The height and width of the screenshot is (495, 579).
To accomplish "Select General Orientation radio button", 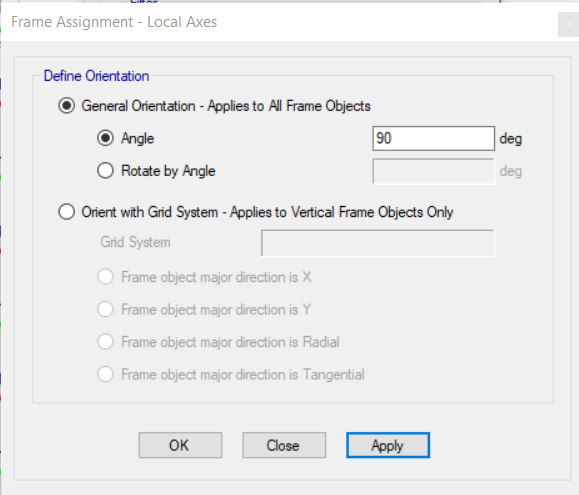I will click(x=66, y=106).
